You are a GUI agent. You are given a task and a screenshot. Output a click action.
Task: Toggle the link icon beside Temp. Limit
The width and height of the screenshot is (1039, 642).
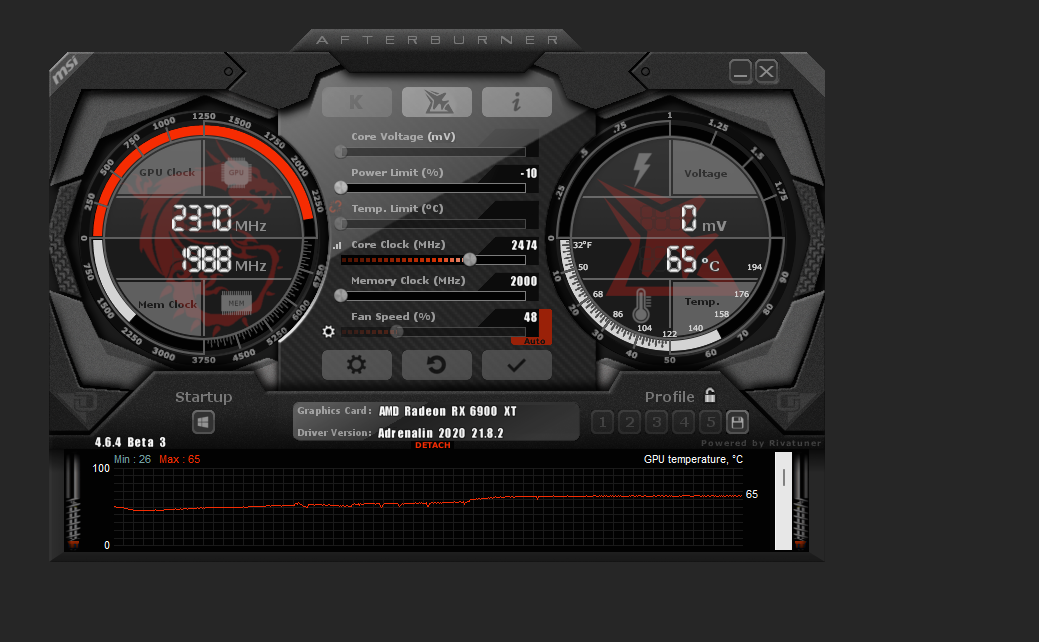[x=336, y=208]
